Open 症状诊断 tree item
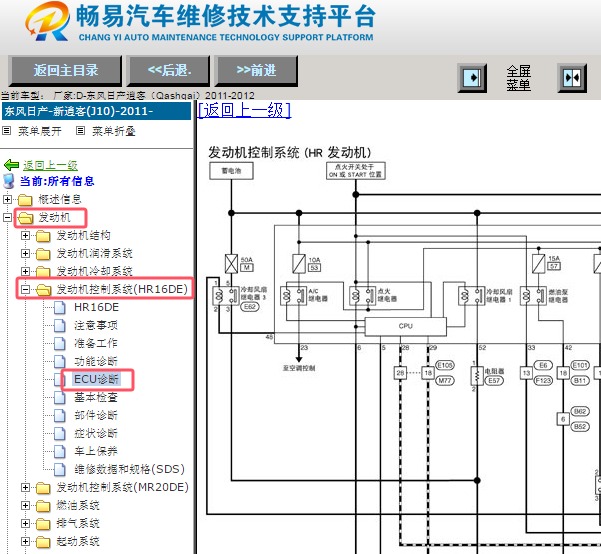Viewport: 601px width, 554px height. coord(96,434)
